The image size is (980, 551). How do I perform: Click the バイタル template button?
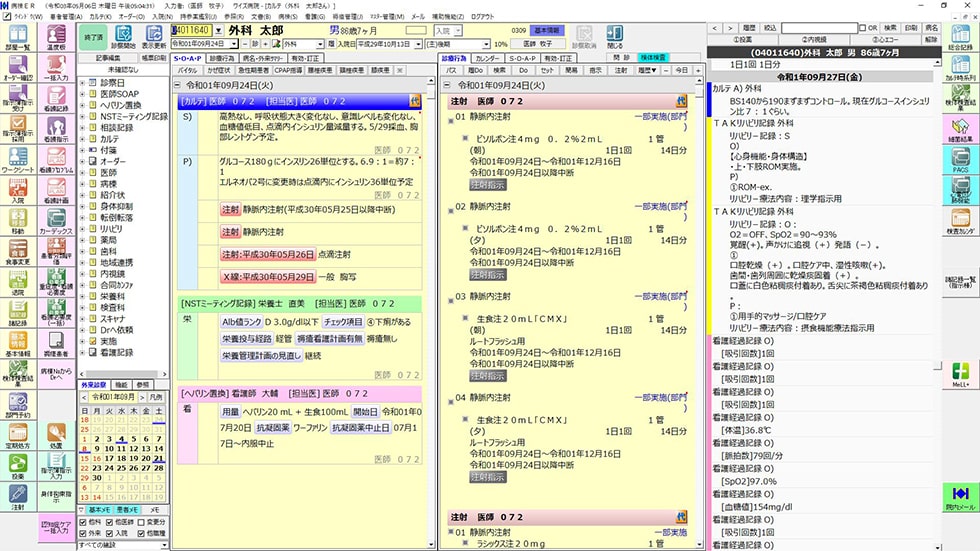[x=187, y=71]
